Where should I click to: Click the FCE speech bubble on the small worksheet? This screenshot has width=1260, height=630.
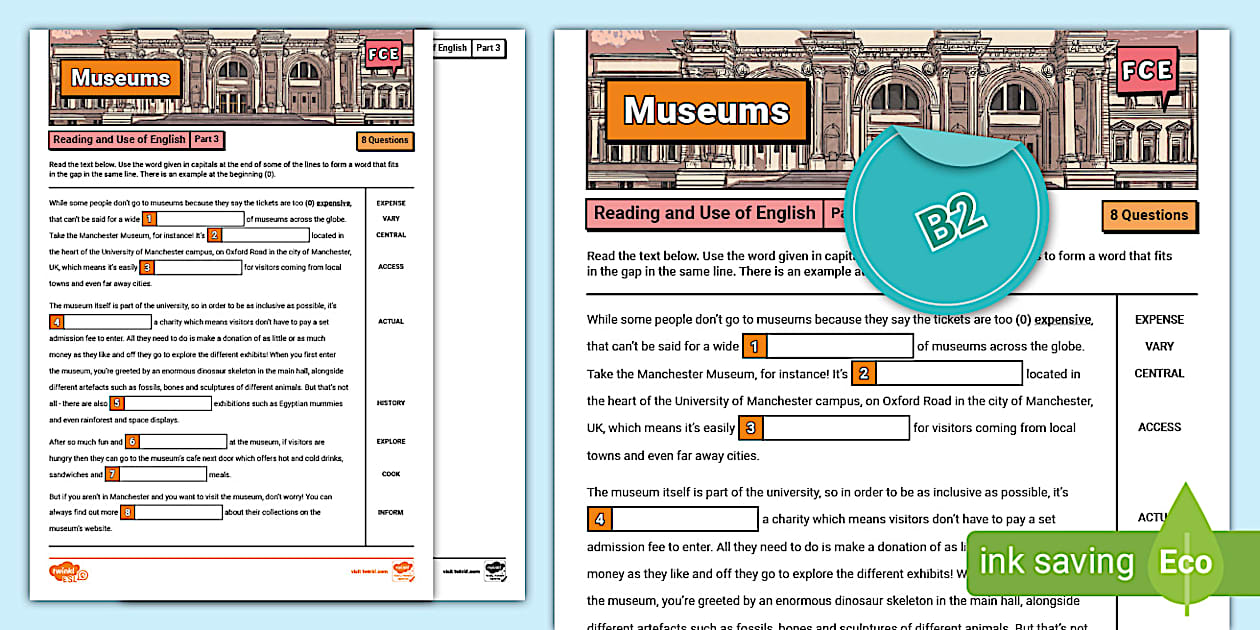382,55
